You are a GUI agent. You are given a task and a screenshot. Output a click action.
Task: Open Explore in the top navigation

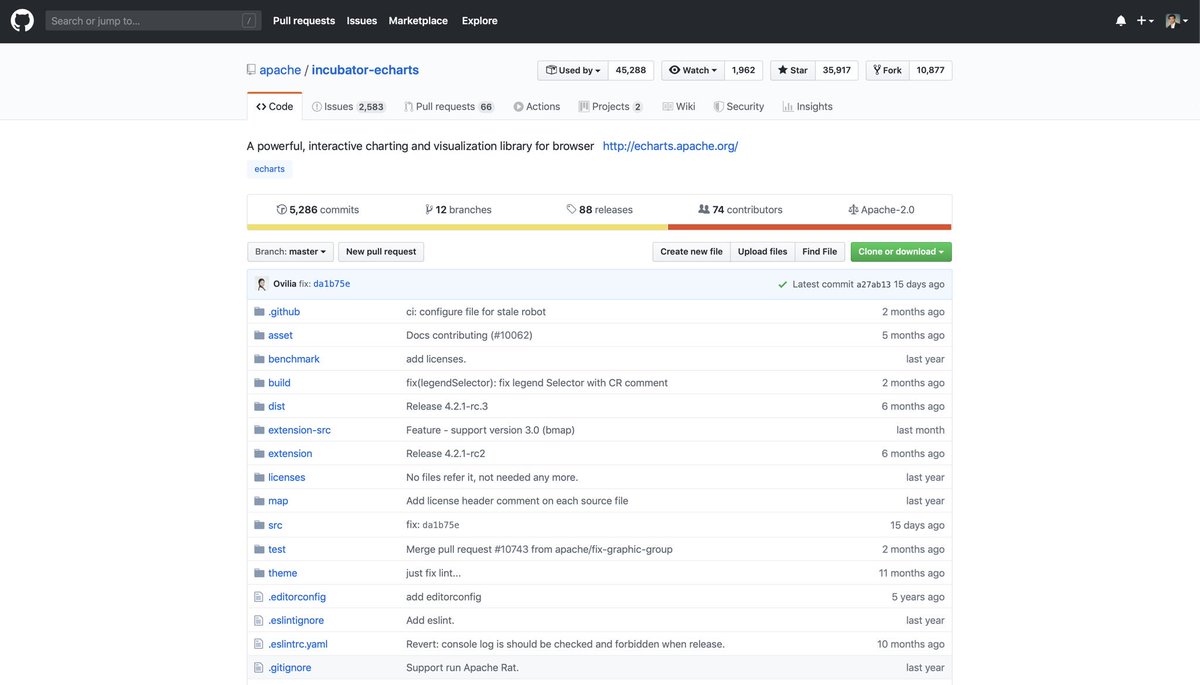tap(479, 21)
